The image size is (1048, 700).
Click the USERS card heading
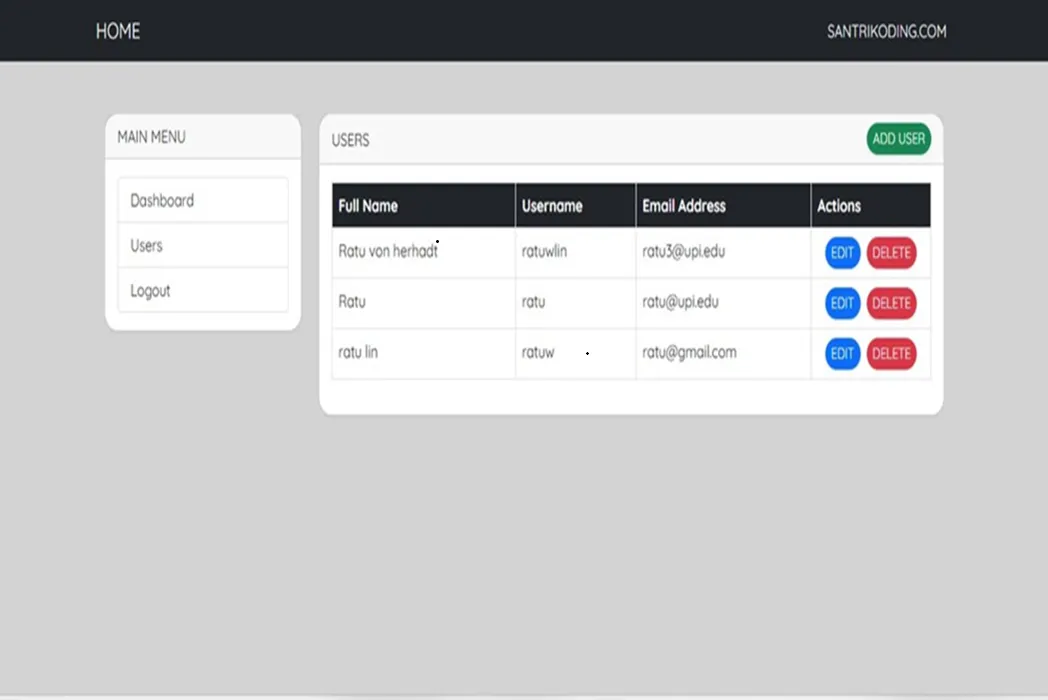[350, 140]
